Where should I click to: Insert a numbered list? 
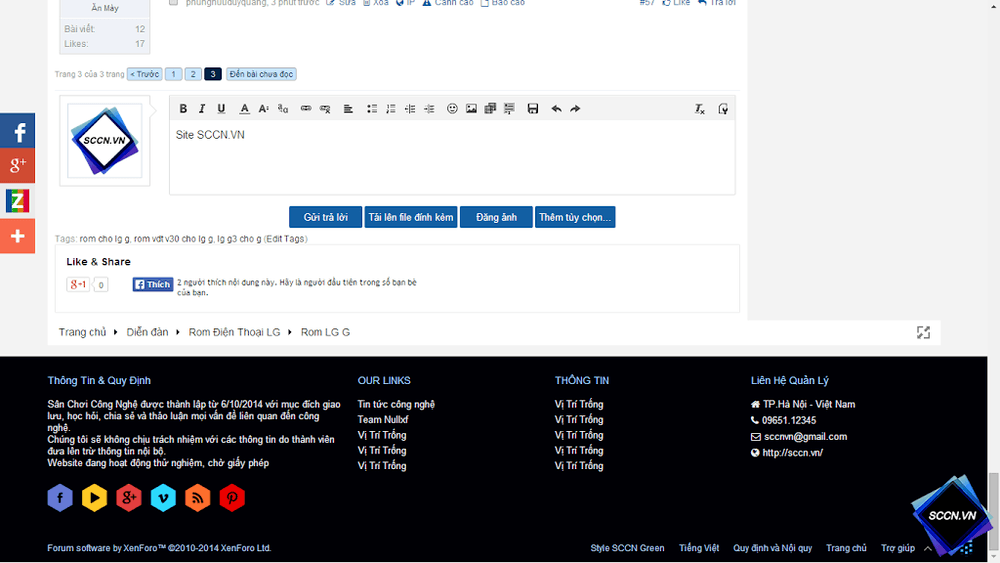click(391, 109)
